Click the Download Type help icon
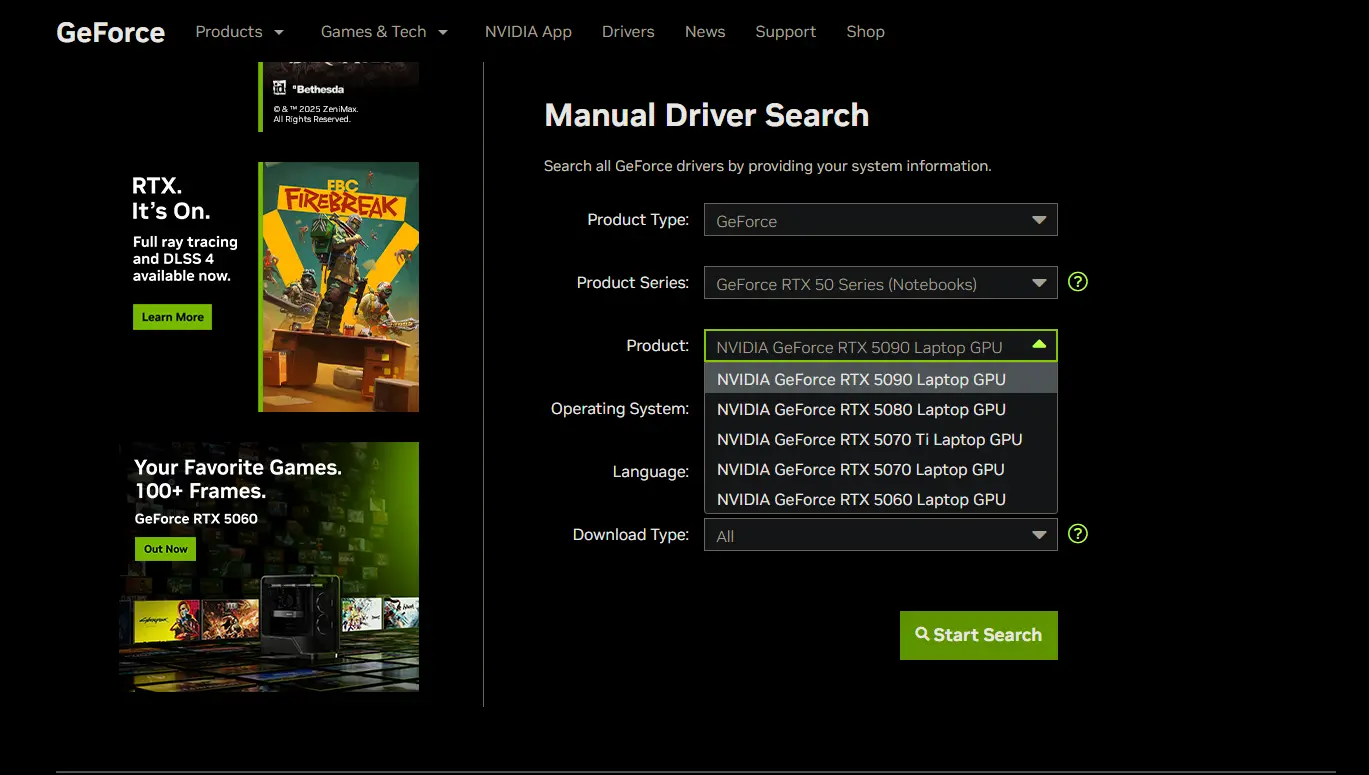 tap(1078, 534)
